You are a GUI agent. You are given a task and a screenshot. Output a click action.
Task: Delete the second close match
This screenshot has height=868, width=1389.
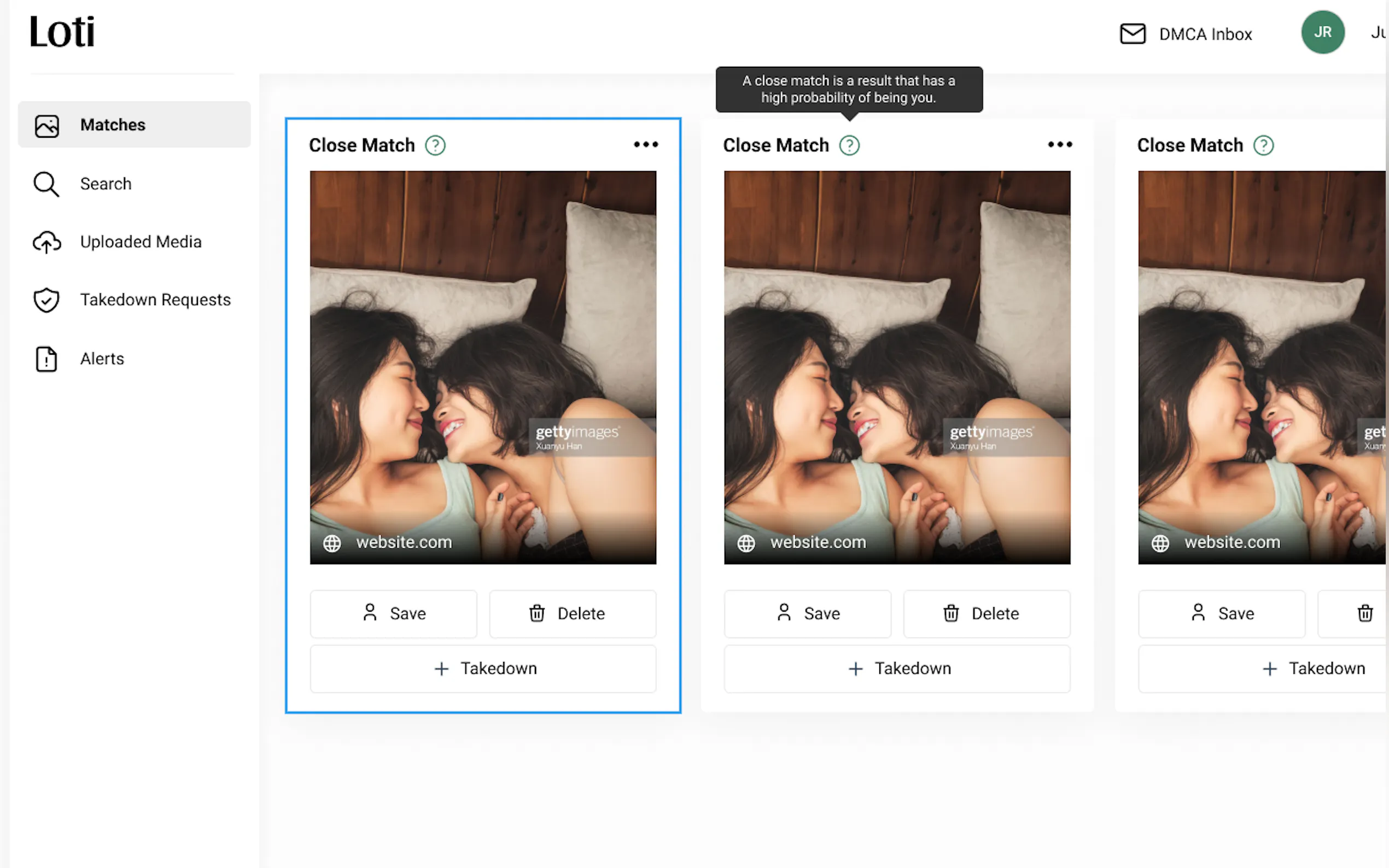pyautogui.click(x=986, y=613)
